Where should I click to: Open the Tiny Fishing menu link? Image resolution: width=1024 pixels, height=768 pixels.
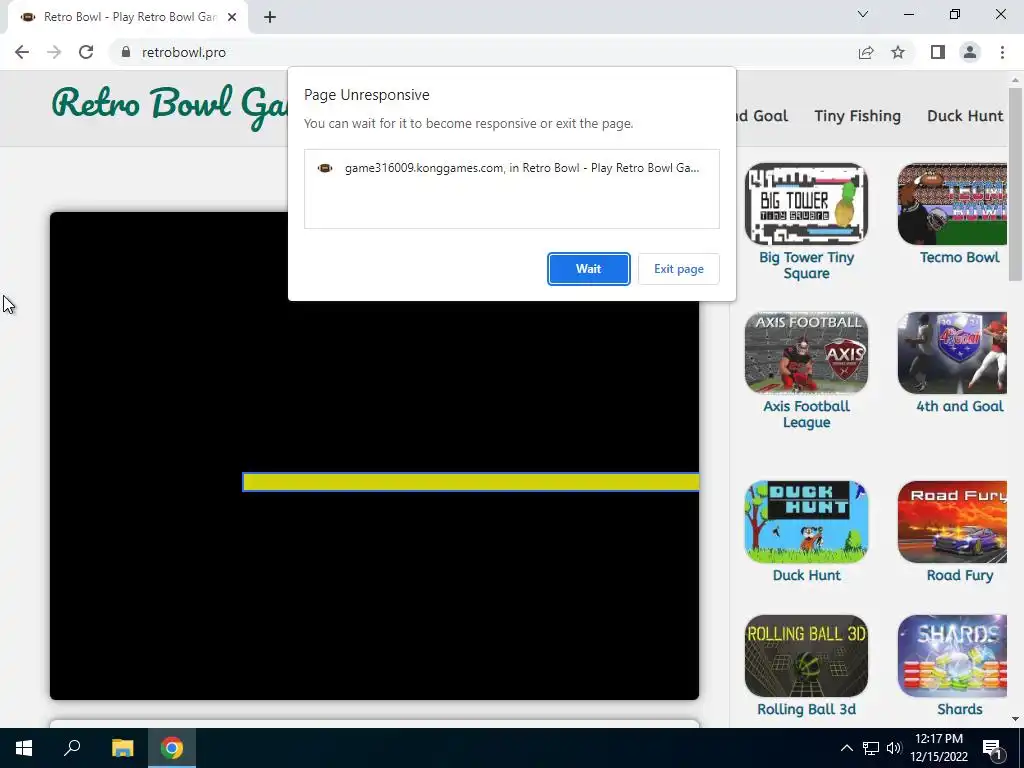(x=857, y=116)
